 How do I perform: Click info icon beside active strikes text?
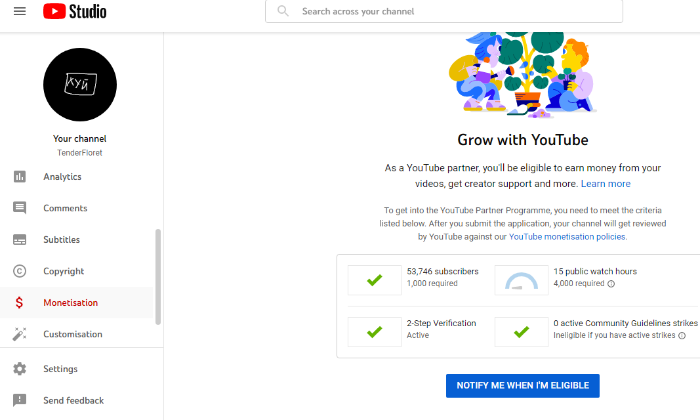pyautogui.click(x=682, y=336)
